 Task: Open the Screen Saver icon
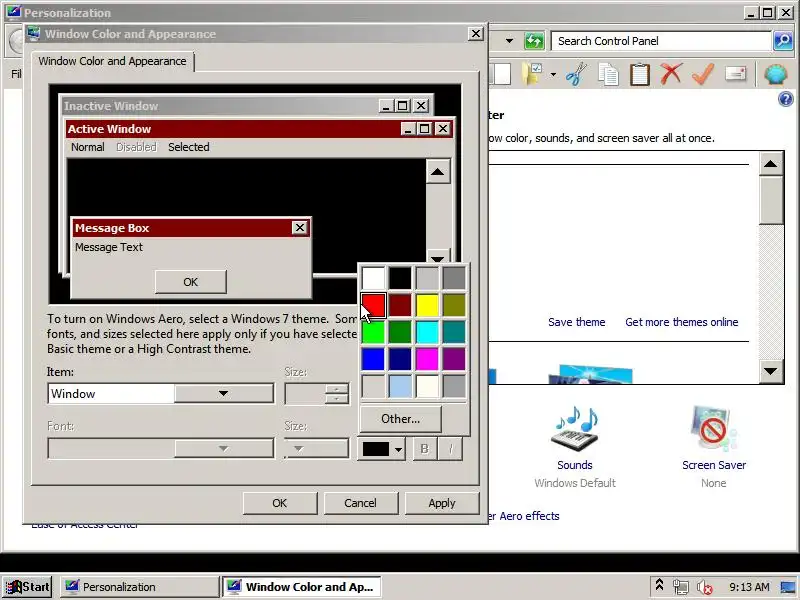(x=714, y=430)
